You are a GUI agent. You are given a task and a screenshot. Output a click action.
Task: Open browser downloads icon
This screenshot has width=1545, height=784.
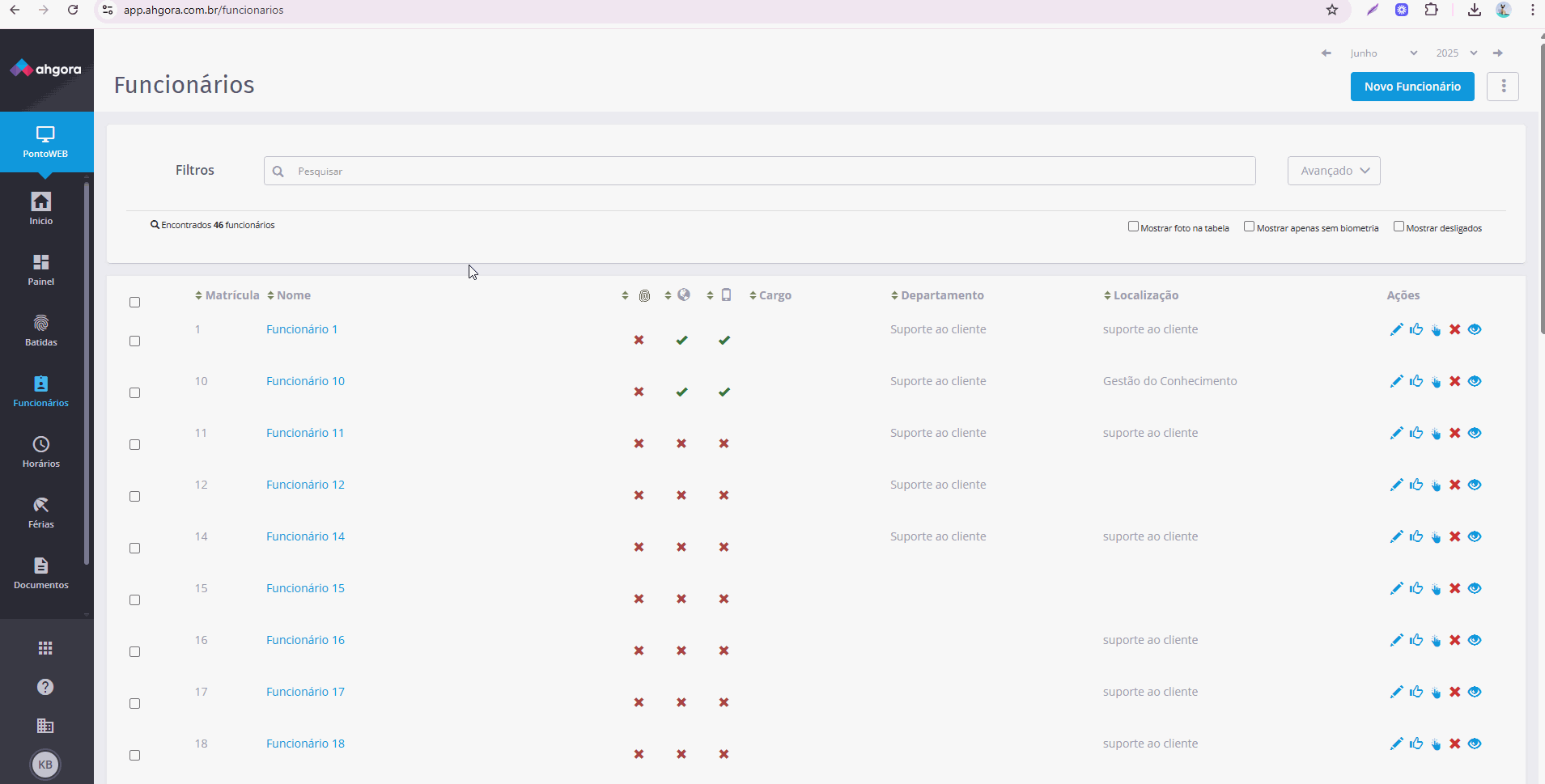1475,10
